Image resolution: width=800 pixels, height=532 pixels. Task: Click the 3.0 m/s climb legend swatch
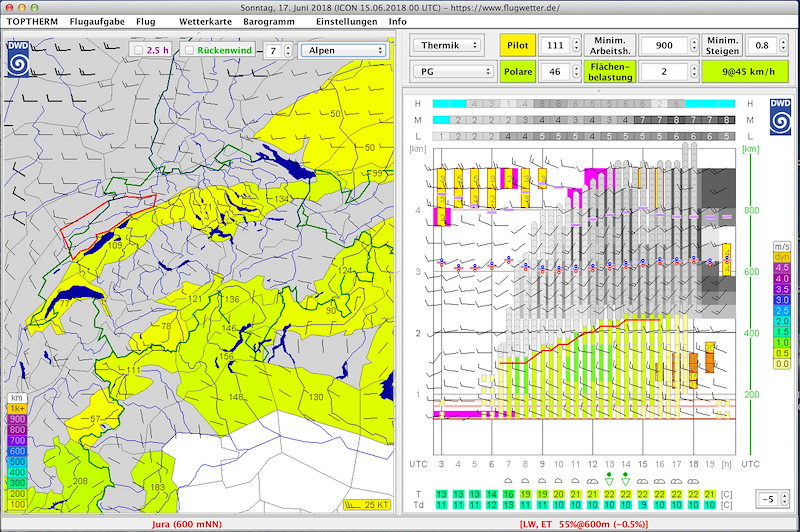click(x=782, y=300)
